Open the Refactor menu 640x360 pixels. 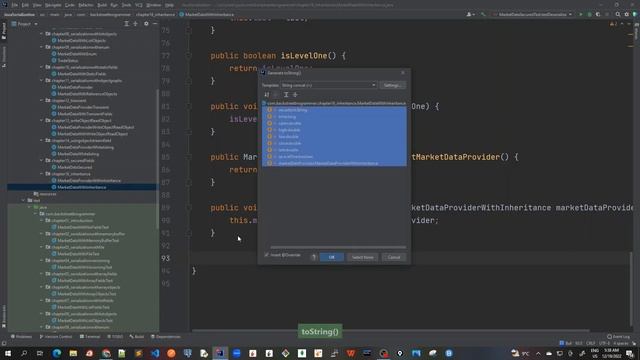tap(86, 5)
